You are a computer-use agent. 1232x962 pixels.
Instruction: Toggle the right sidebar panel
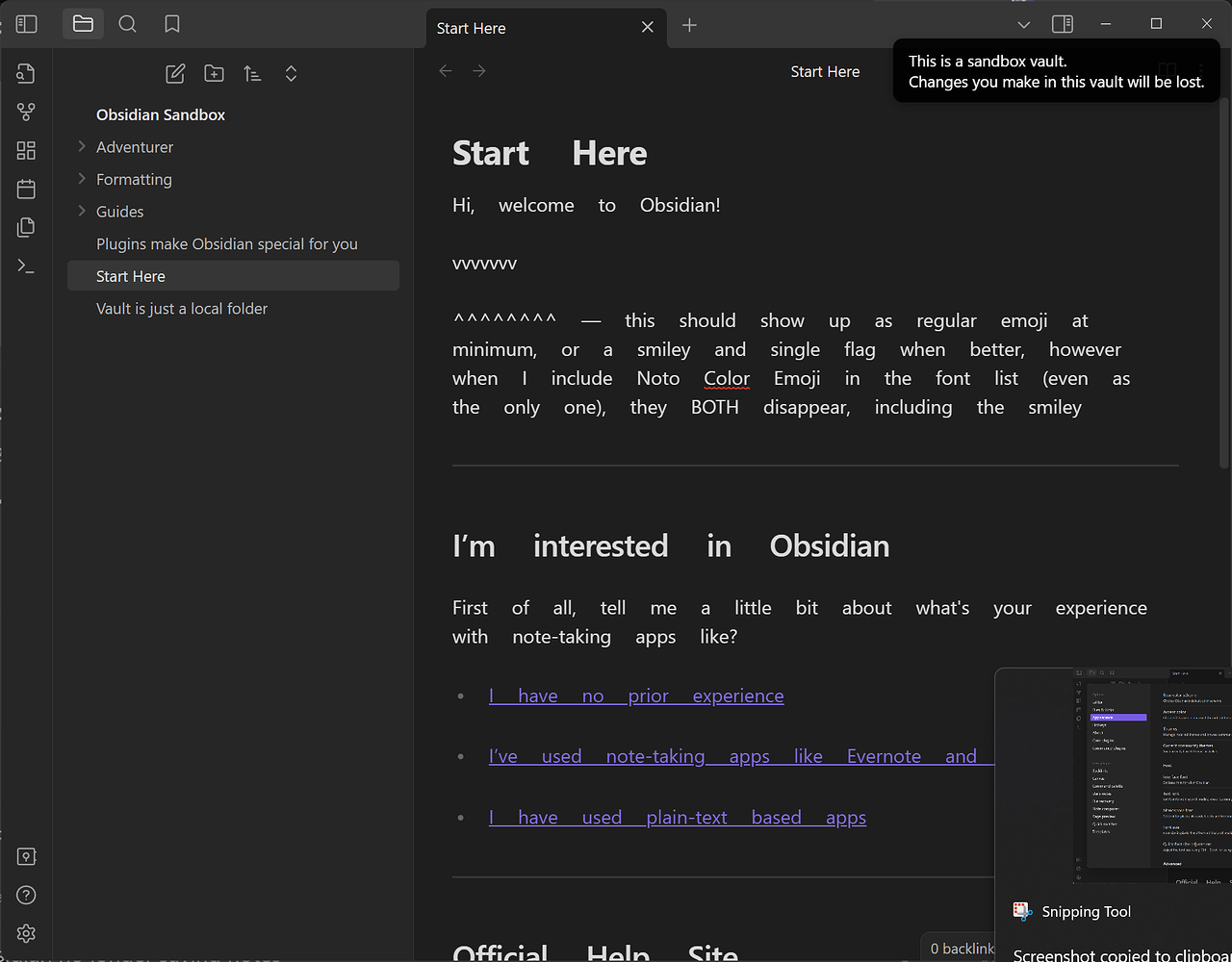point(1062,23)
